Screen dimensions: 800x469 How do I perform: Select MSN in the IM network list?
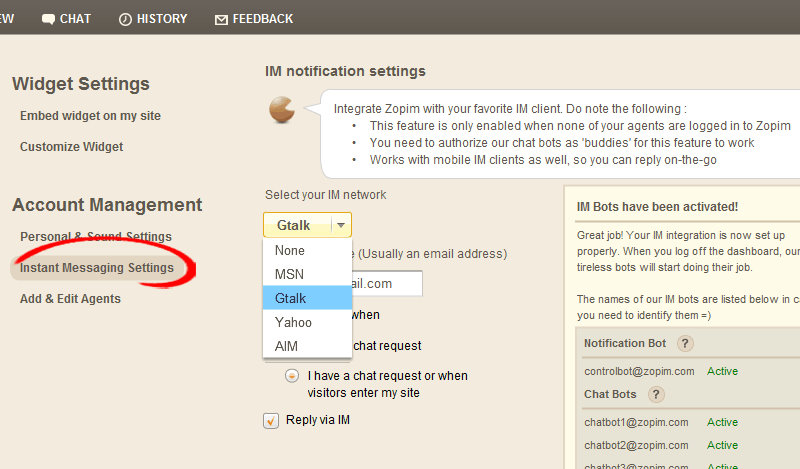307,275
